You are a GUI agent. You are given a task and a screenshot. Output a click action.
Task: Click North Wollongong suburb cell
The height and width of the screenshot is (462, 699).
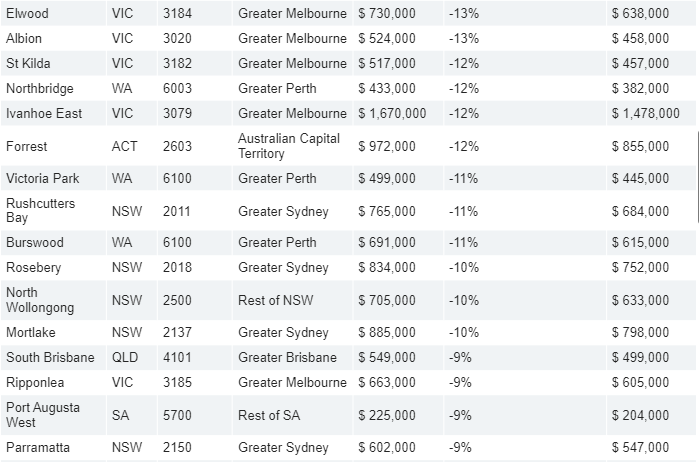coord(53,300)
